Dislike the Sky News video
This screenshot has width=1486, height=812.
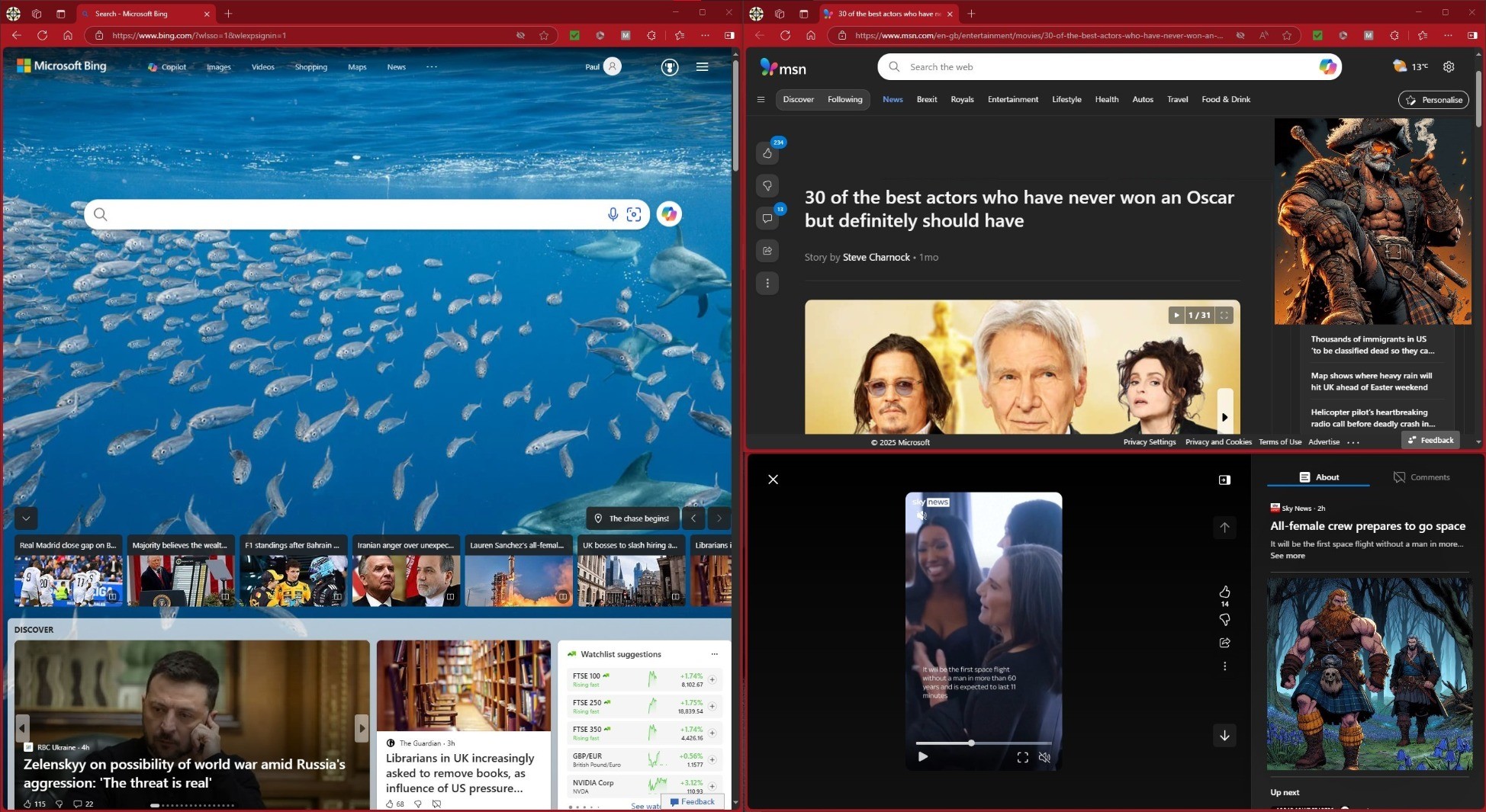pyautogui.click(x=1224, y=620)
